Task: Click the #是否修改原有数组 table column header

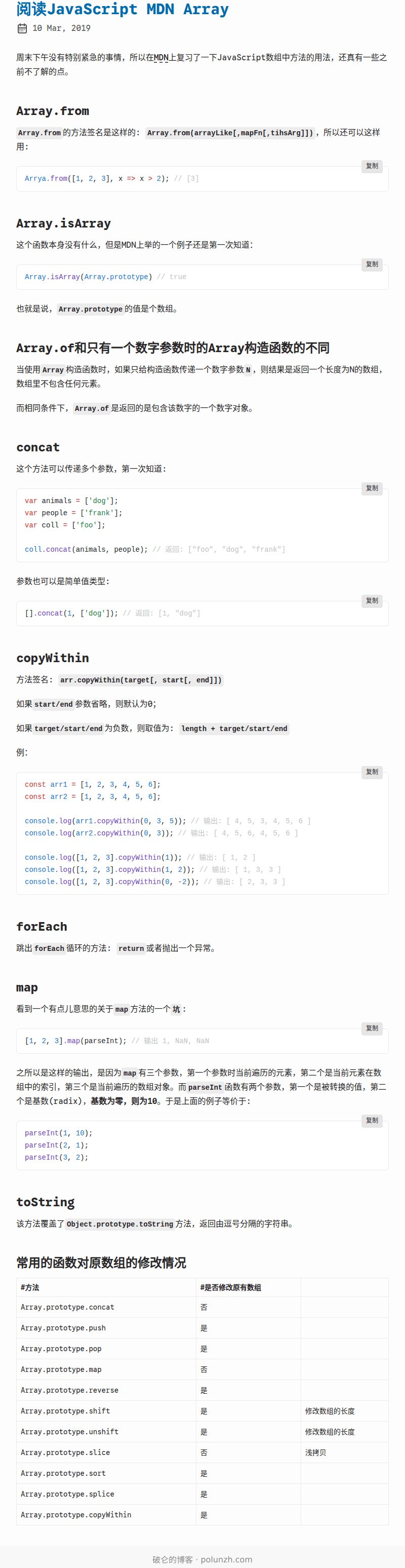Action: coord(230,1287)
